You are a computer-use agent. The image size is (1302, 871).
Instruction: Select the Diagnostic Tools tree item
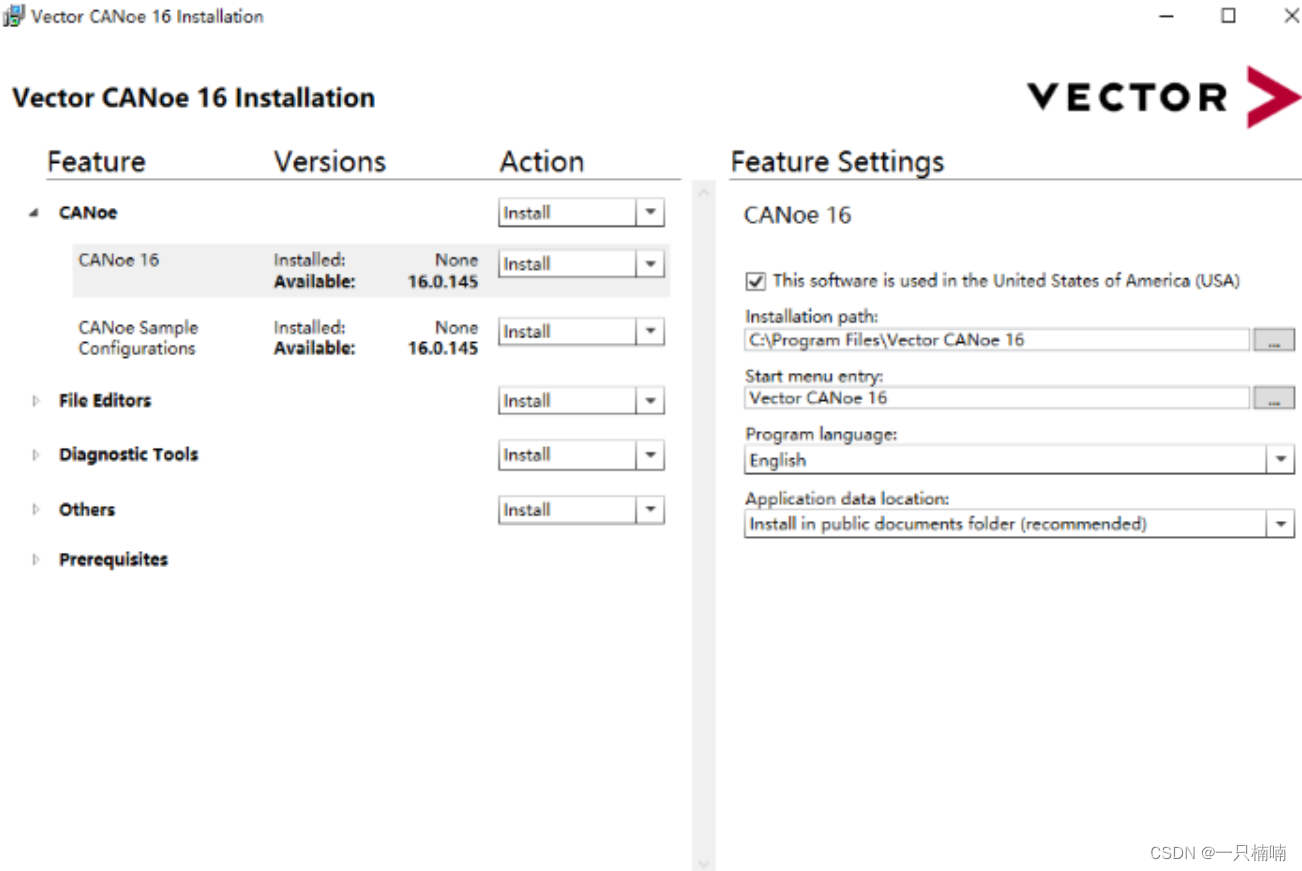click(128, 454)
